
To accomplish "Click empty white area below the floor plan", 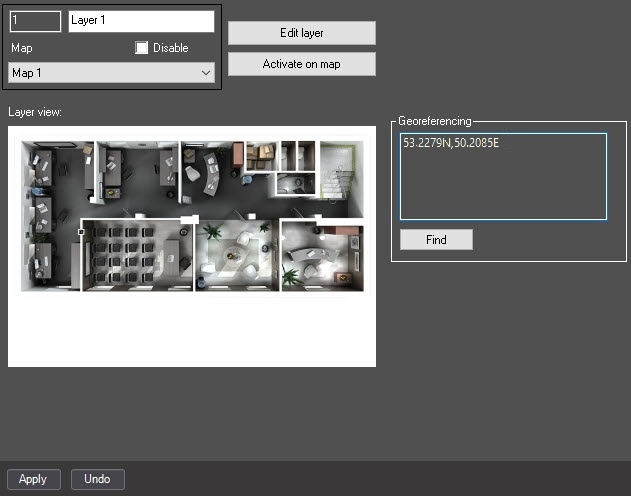I will 190,330.
